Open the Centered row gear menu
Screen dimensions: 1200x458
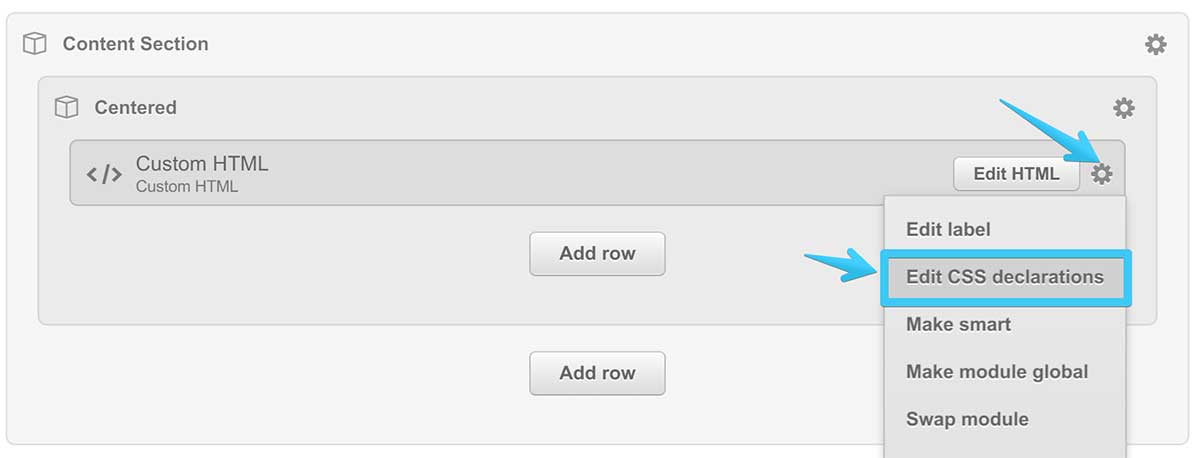[x=1124, y=108]
